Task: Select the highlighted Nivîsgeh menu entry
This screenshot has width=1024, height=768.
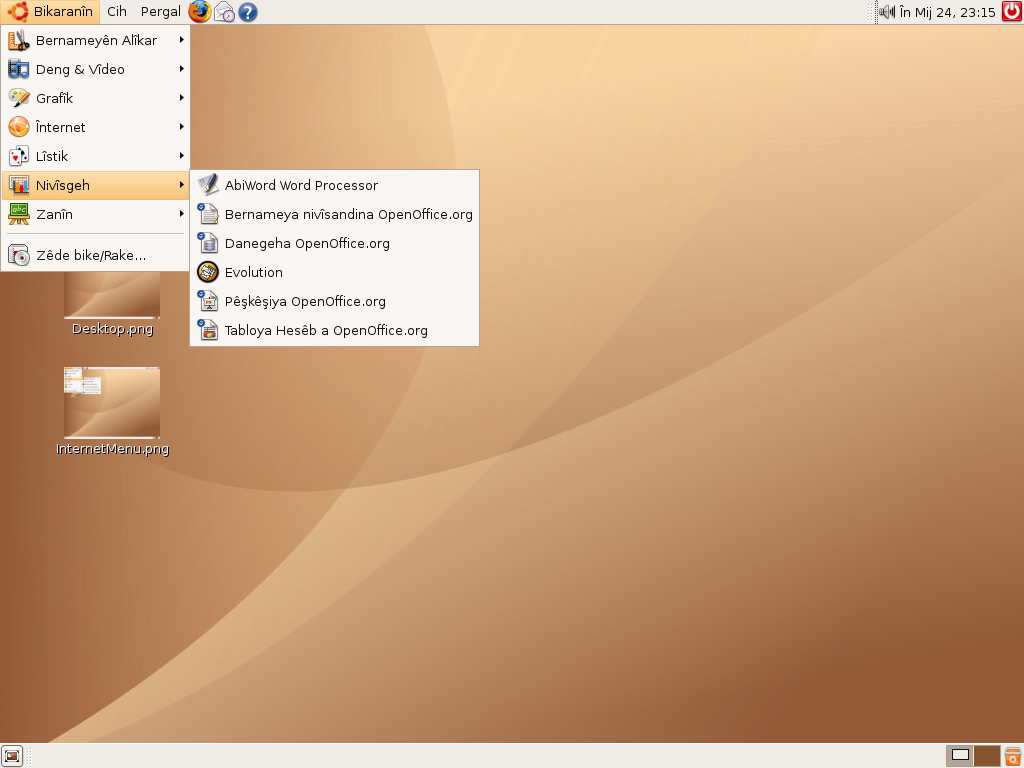Action: point(95,185)
